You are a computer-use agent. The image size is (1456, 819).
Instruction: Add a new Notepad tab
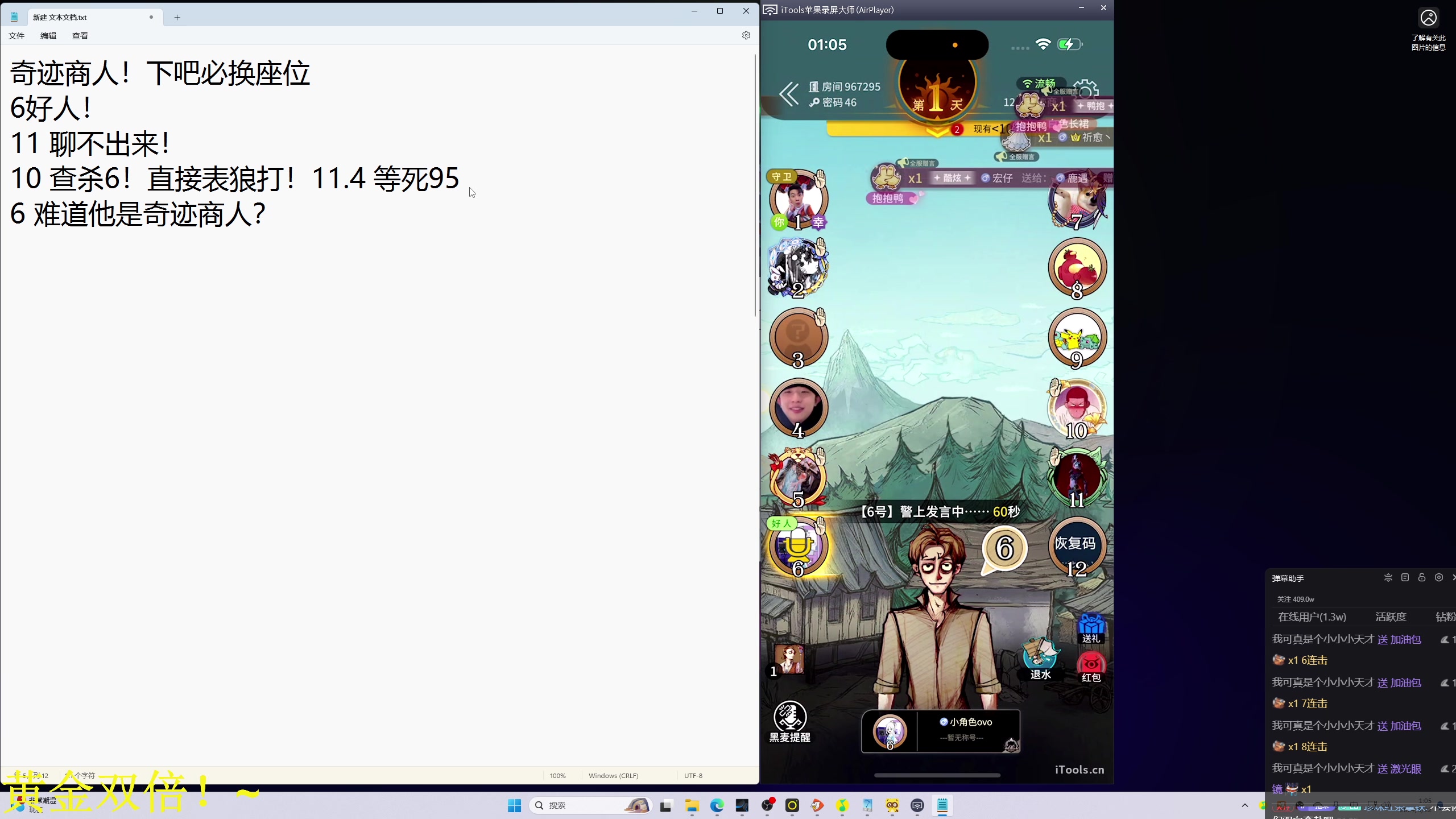177,17
